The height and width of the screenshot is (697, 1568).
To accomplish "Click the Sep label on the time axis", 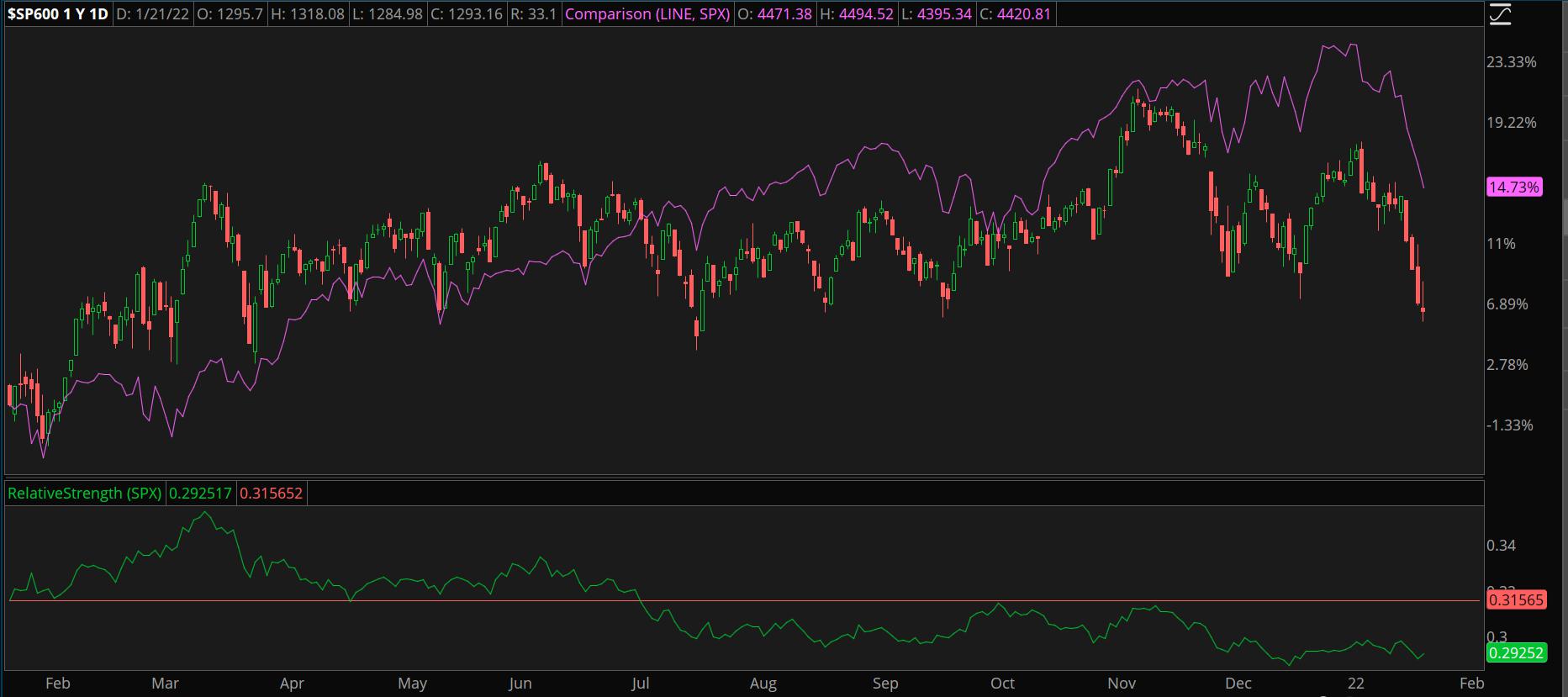I will pyautogui.click(x=885, y=684).
